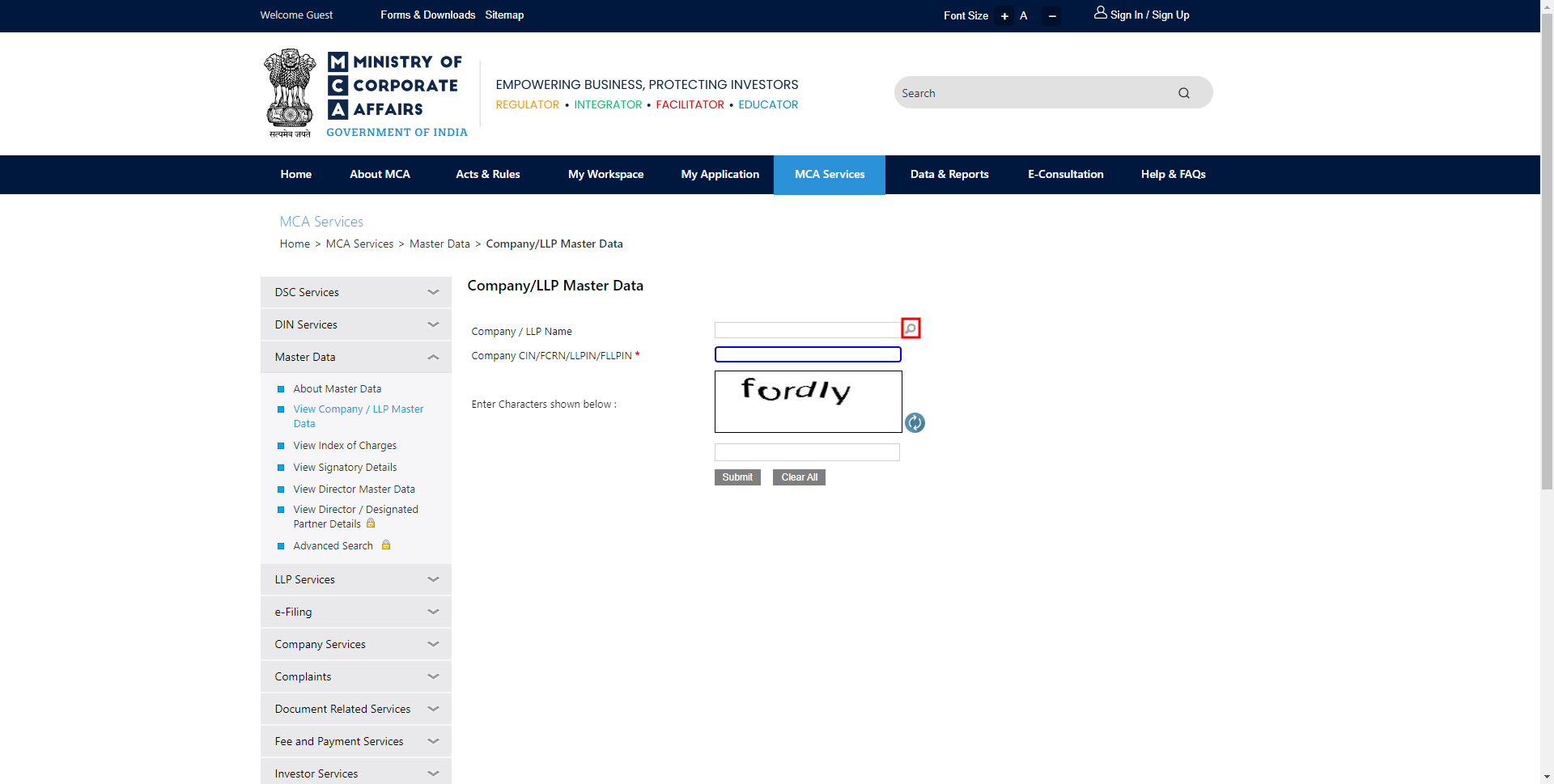Viewport: 1554px width, 784px height.
Task: Increase the font size with the plus icon
Action: point(1004,15)
